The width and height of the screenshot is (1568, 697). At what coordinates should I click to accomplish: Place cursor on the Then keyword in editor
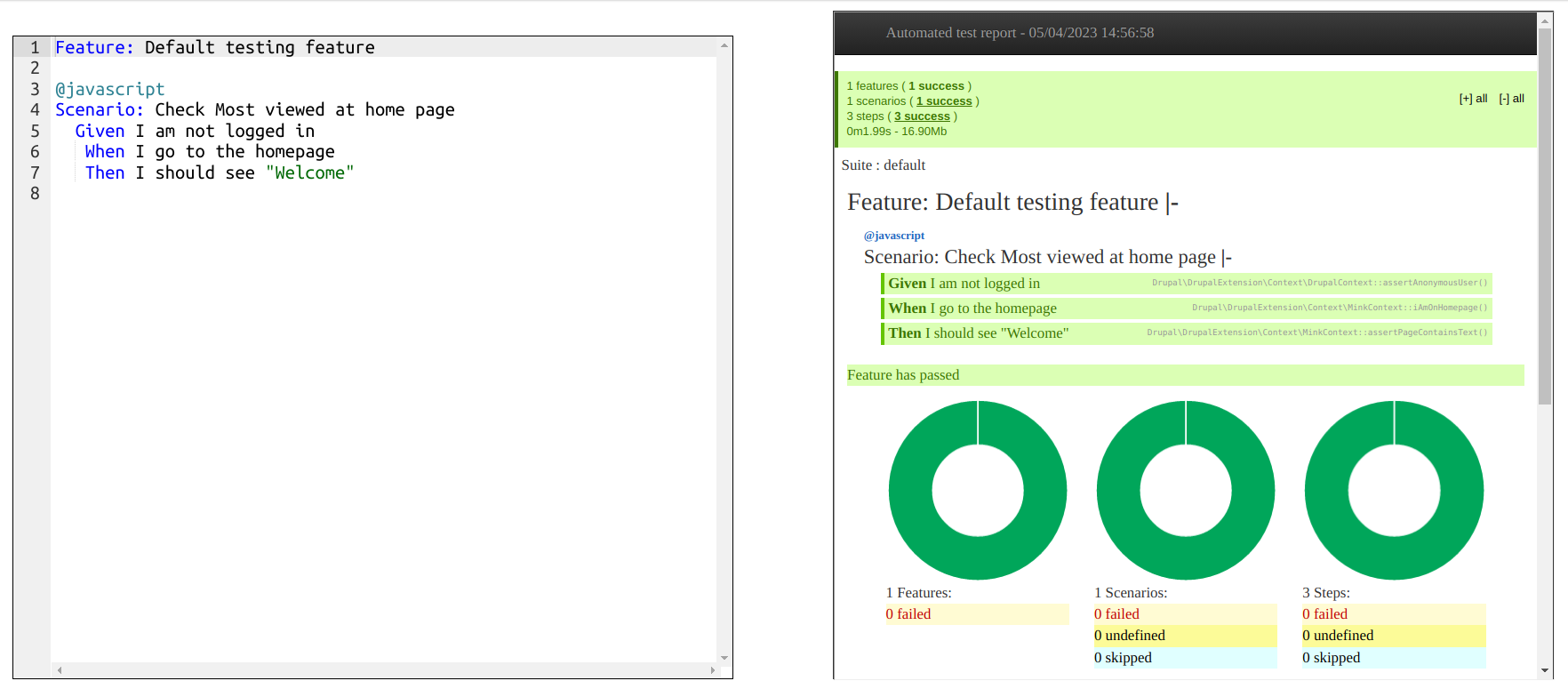[105, 172]
